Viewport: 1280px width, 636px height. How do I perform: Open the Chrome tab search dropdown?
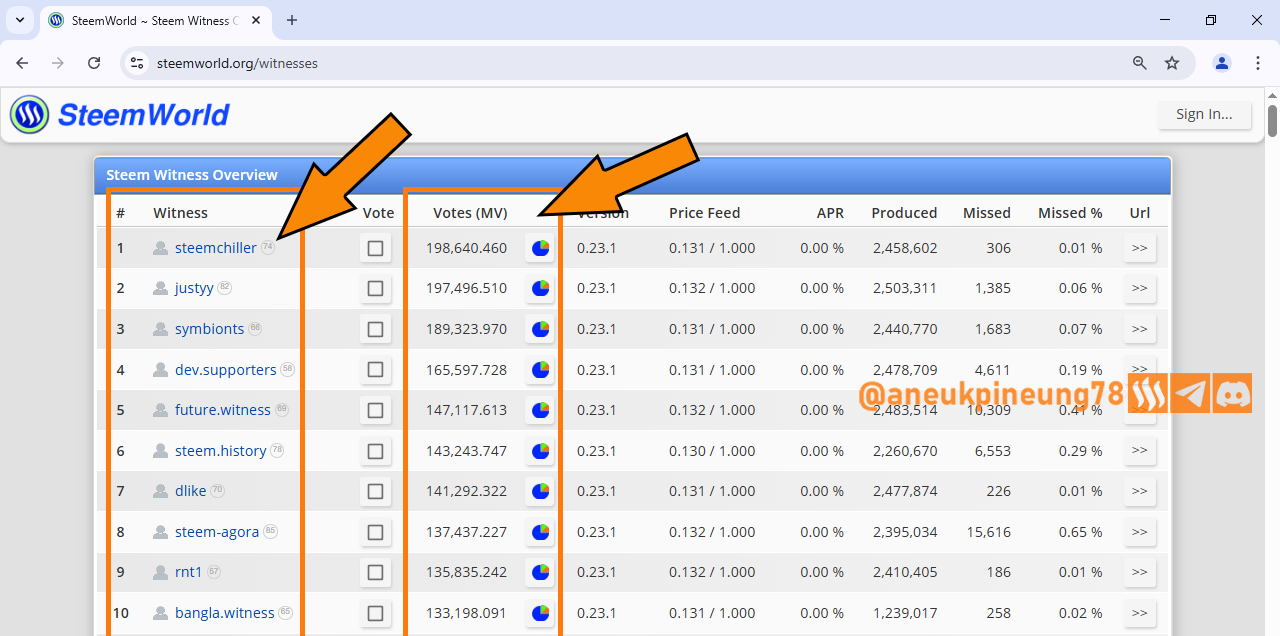(x=19, y=20)
